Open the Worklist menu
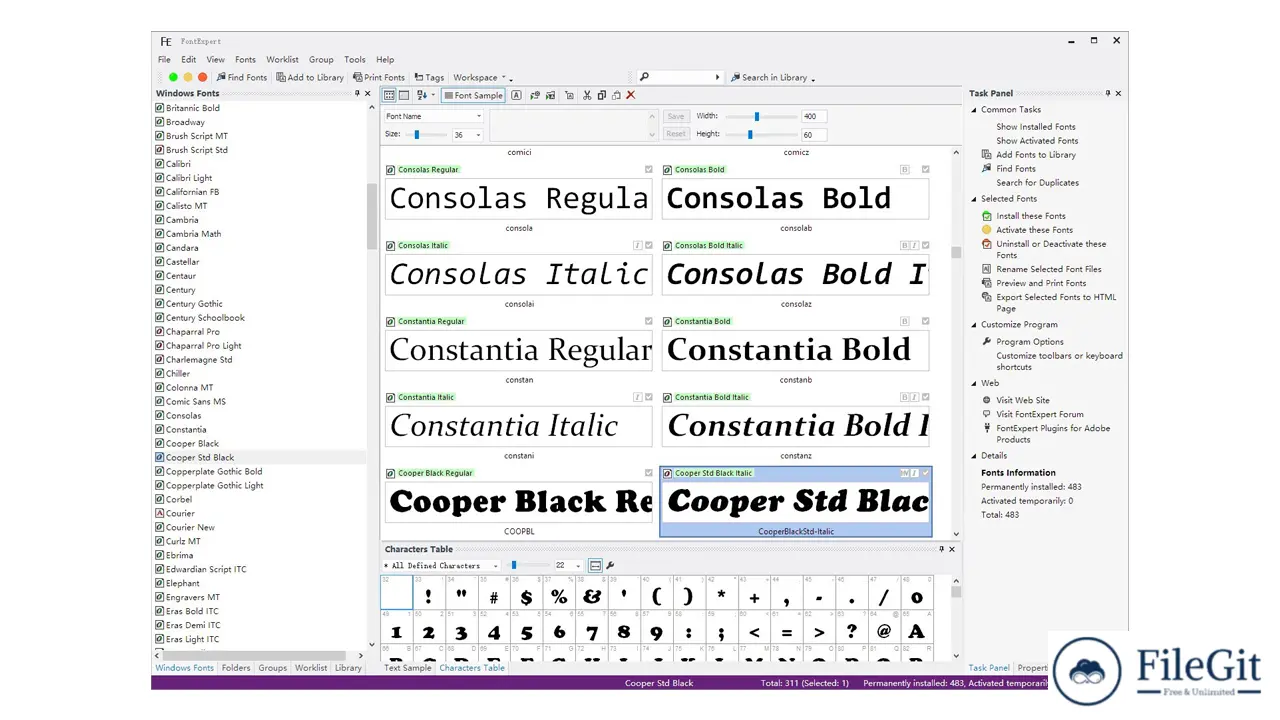This screenshot has height=720, width=1280. [282, 59]
